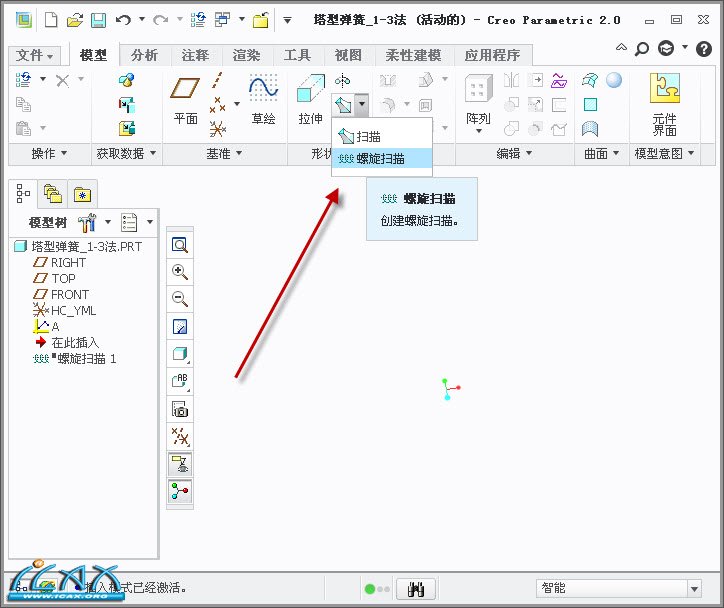Click the Zoom Out magnifier icon

point(180,299)
